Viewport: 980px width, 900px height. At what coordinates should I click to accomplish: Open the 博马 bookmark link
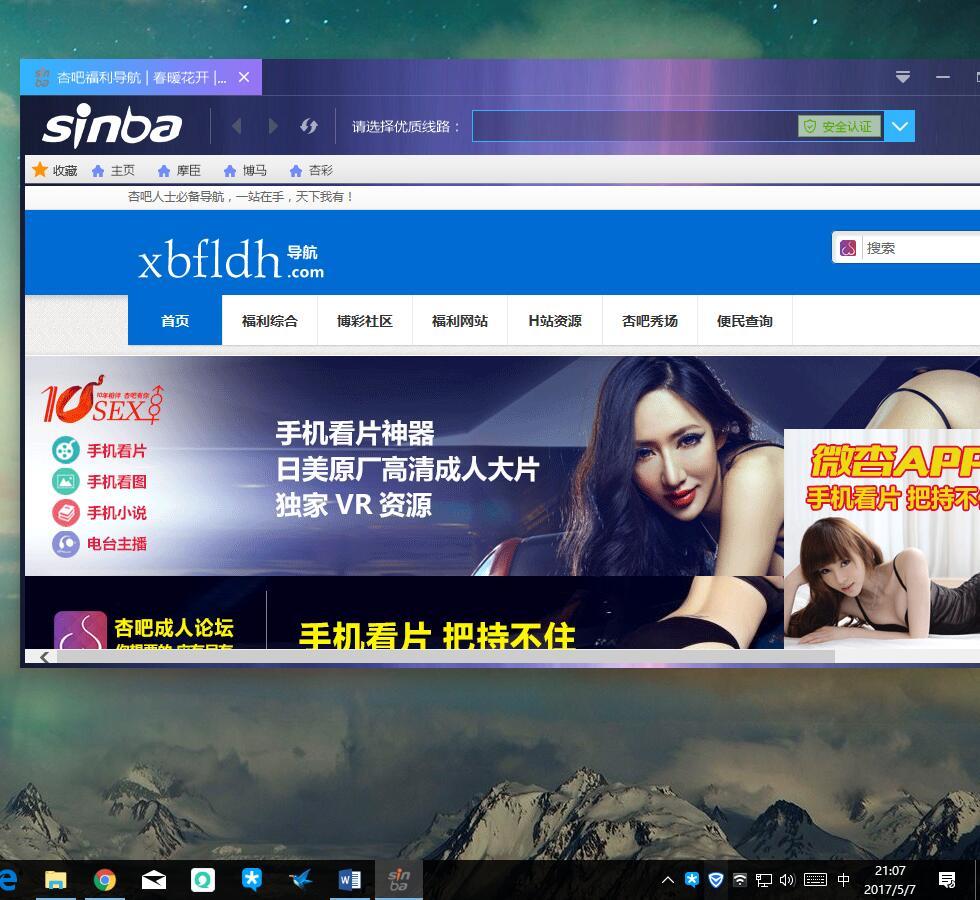pyautogui.click(x=247, y=170)
